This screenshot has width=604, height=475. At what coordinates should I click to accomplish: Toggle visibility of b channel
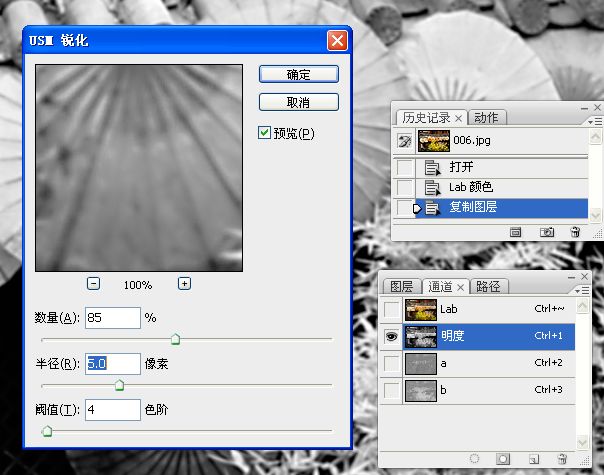pos(392,391)
